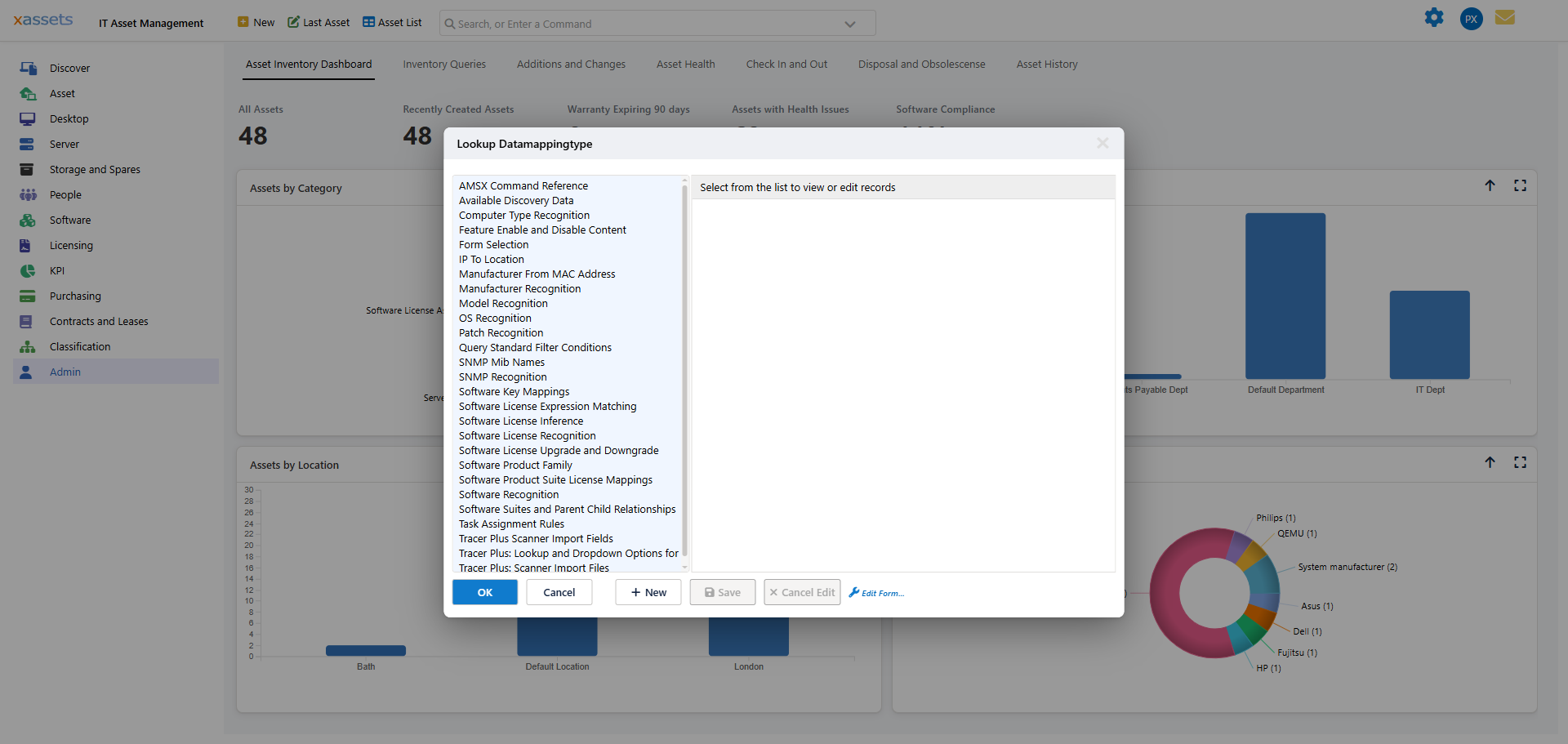This screenshot has height=744, width=1568.
Task: Open the search command dropdown
Action: click(x=849, y=23)
